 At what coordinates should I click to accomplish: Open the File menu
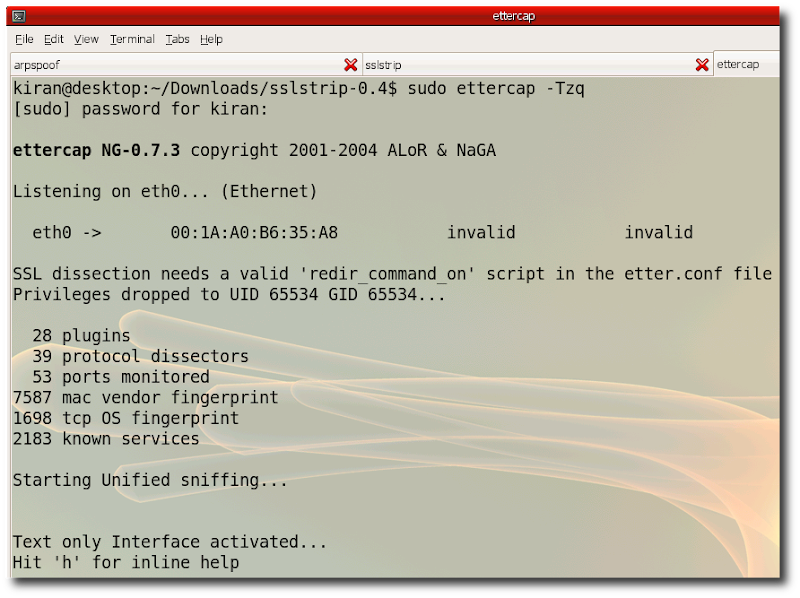click(x=23, y=39)
